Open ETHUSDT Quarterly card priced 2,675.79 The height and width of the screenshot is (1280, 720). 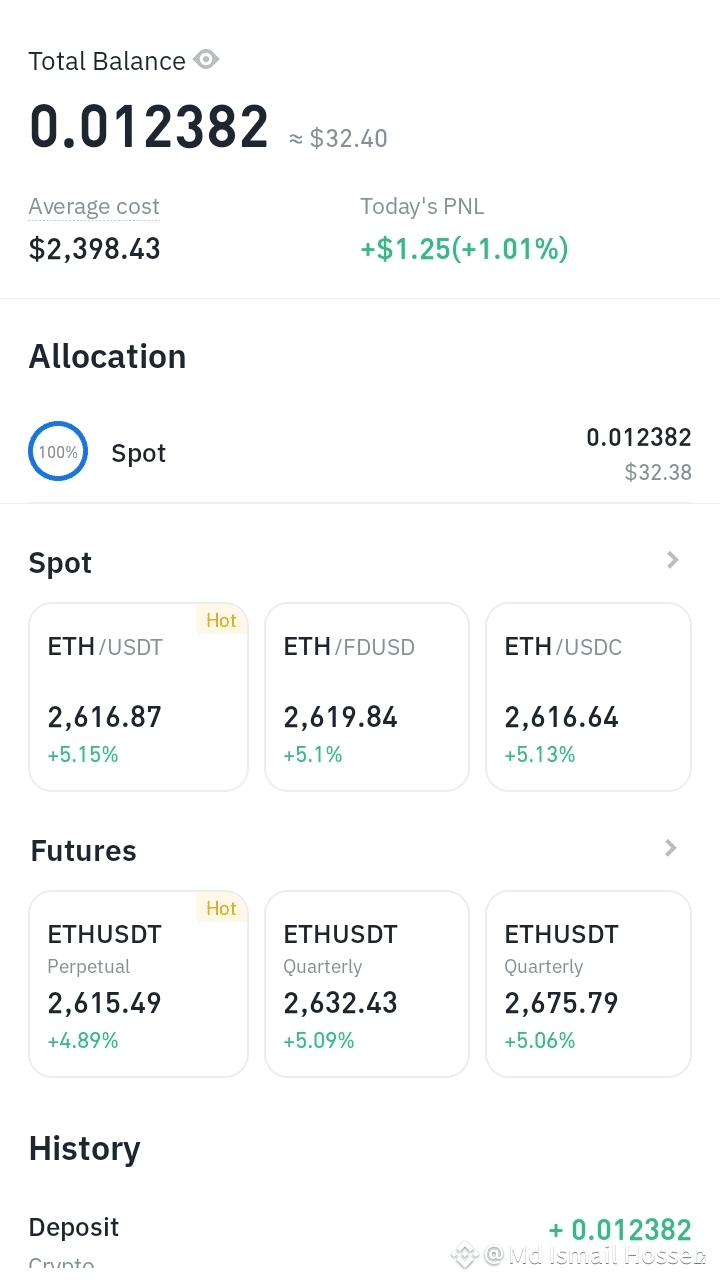pyautogui.click(x=588, y=984)
